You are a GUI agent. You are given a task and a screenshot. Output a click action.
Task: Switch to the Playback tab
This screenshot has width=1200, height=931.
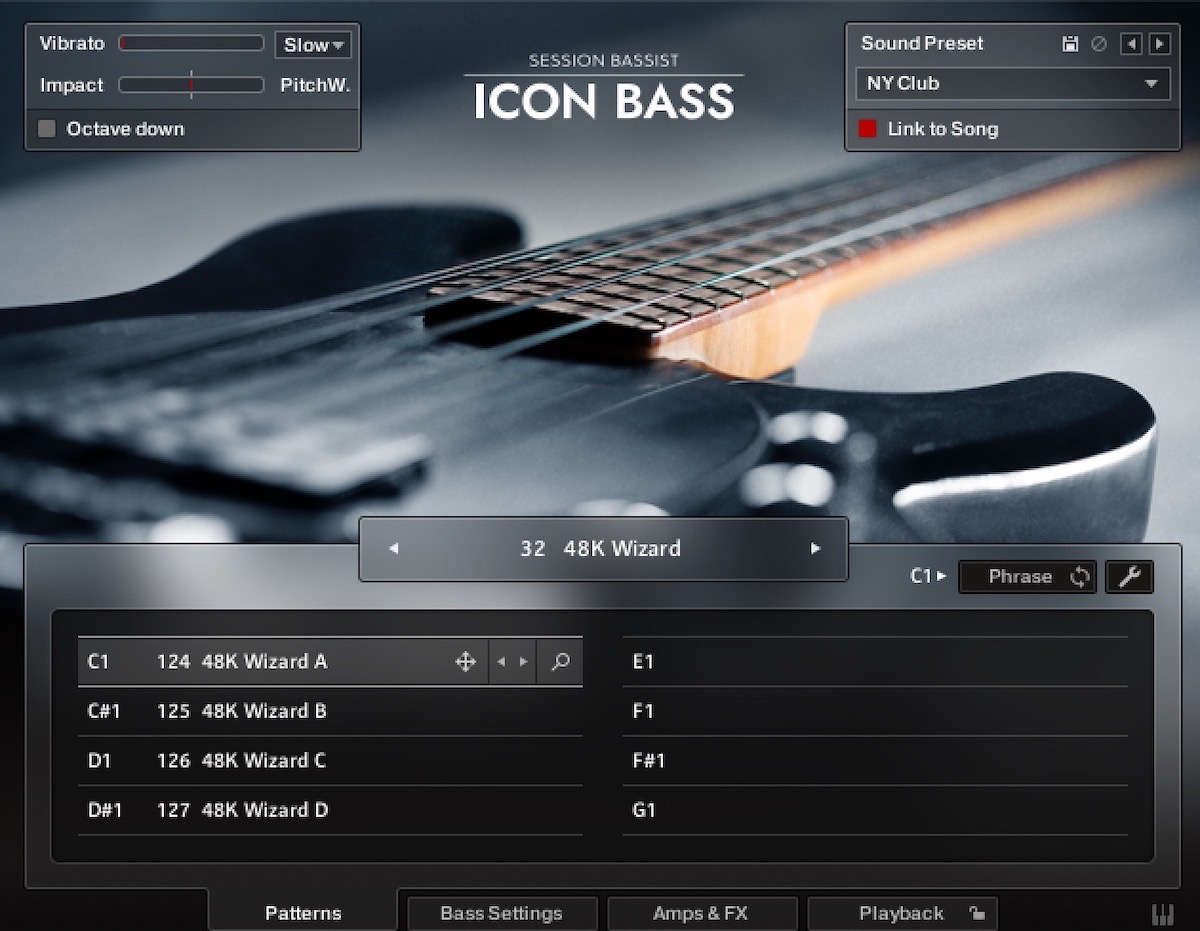[901, 914]
